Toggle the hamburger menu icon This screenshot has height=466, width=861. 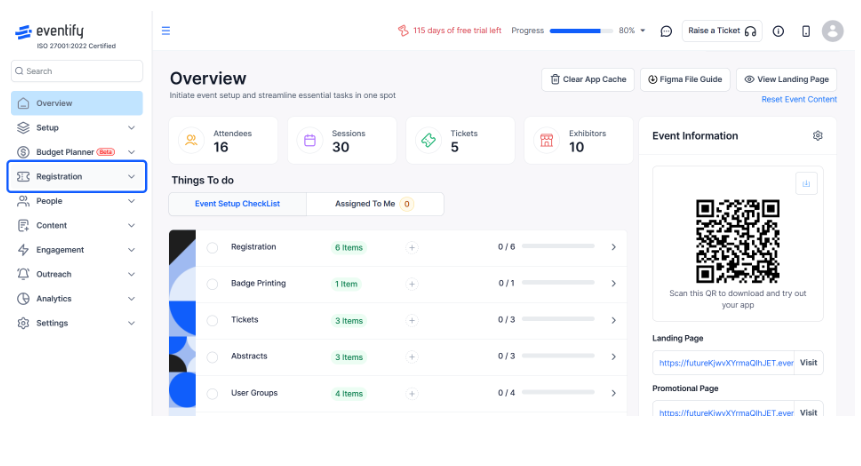click(x=166, y=31)
